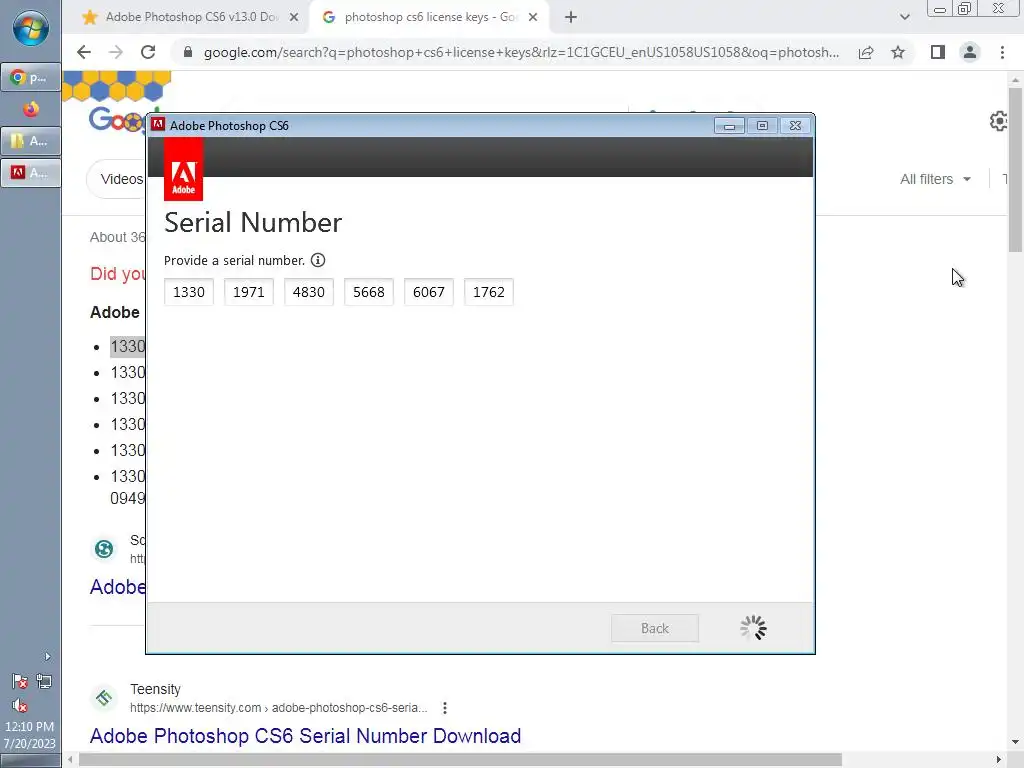Click the lock site info icon
This screenshot has height=768, width=1024.
pos(188,52)
